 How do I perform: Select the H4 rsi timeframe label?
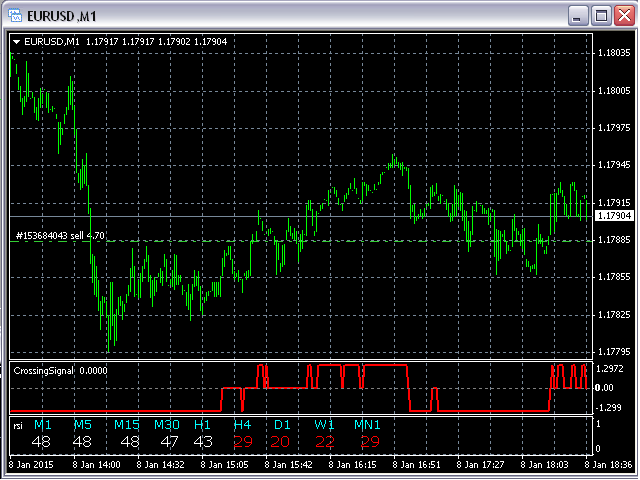point(242,425)
